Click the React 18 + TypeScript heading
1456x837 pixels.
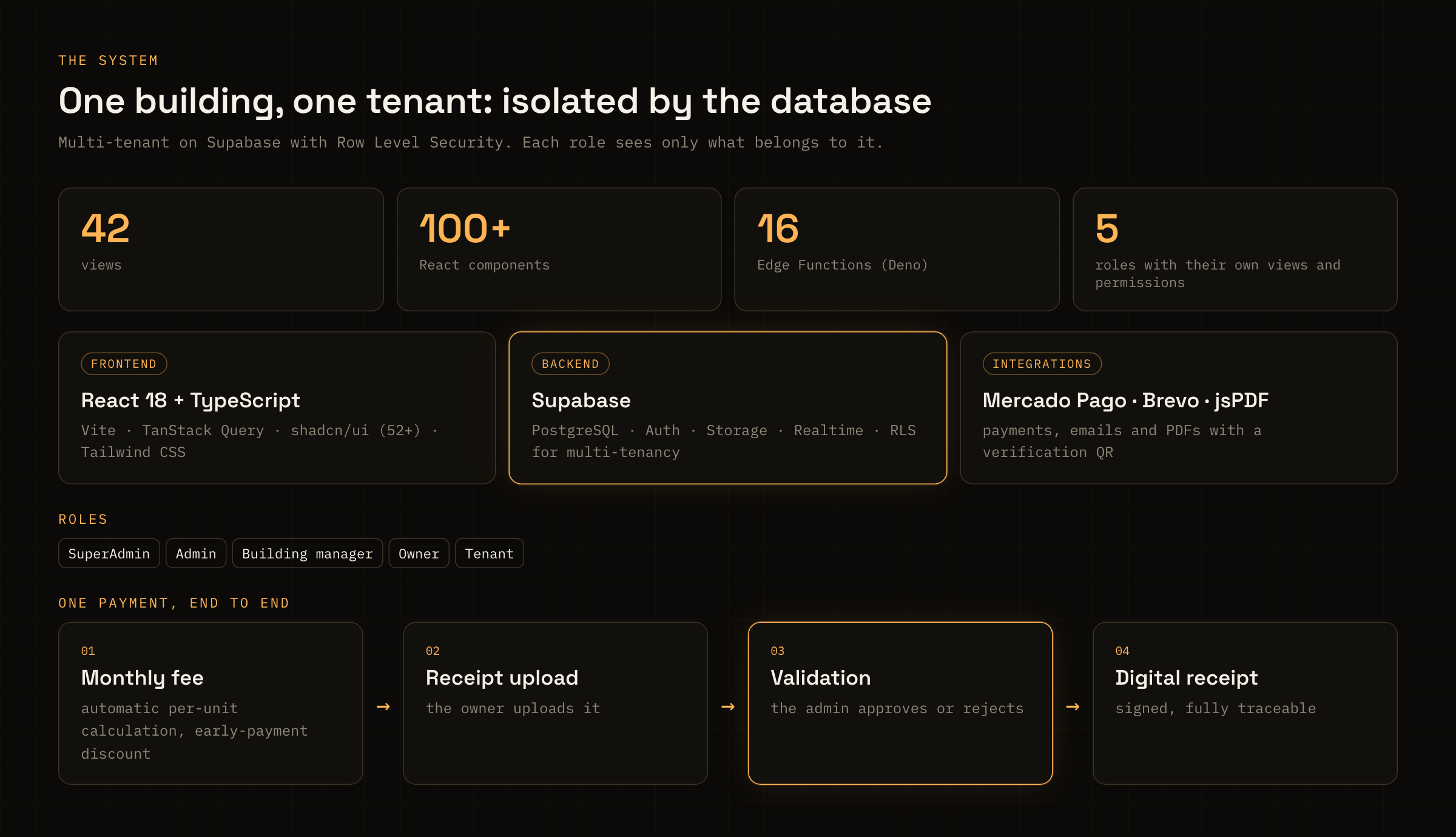(190, 401)
